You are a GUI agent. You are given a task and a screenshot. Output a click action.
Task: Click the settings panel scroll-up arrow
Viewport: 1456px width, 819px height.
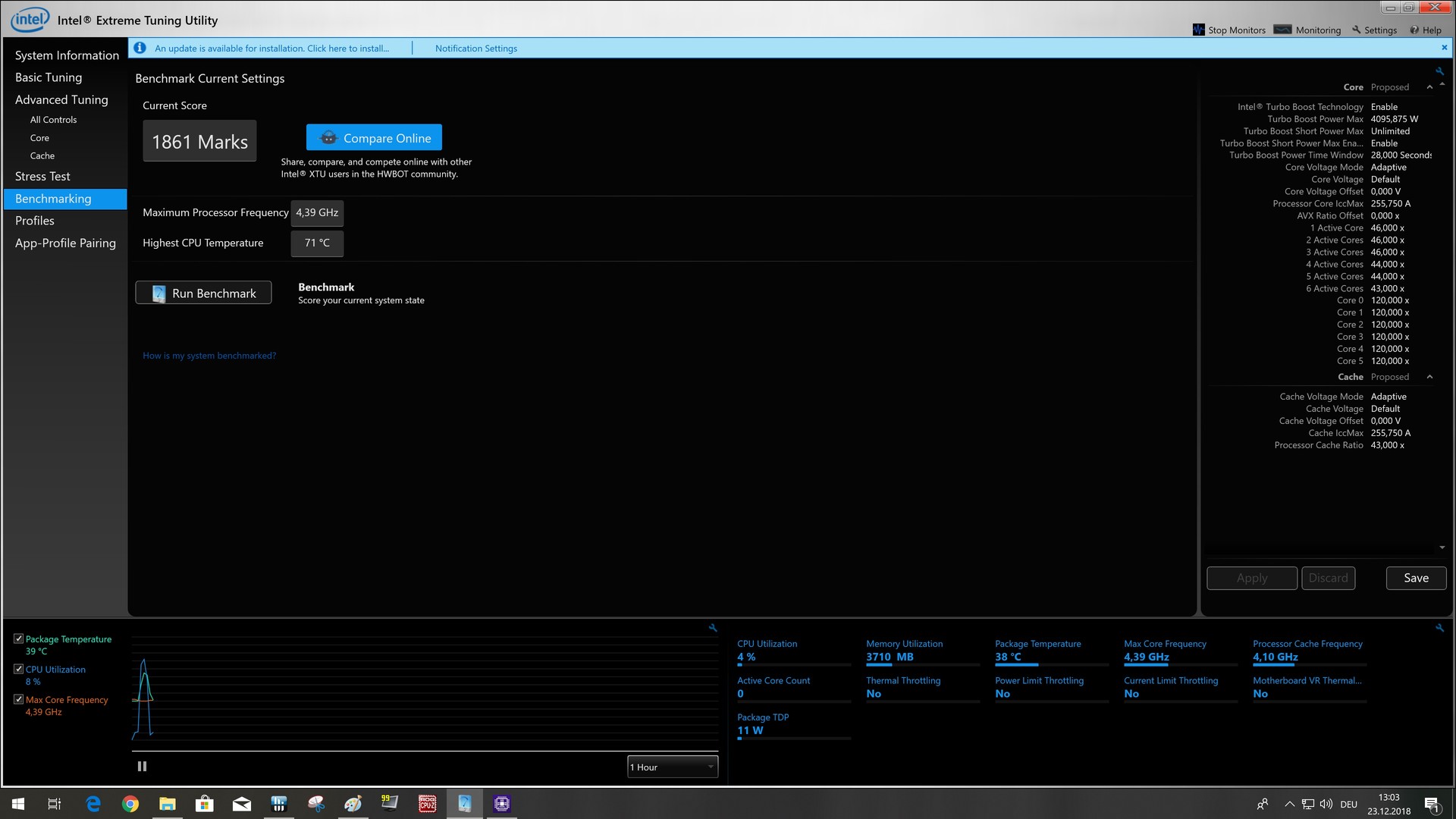pyautogui.click(x=1442, y=84)
